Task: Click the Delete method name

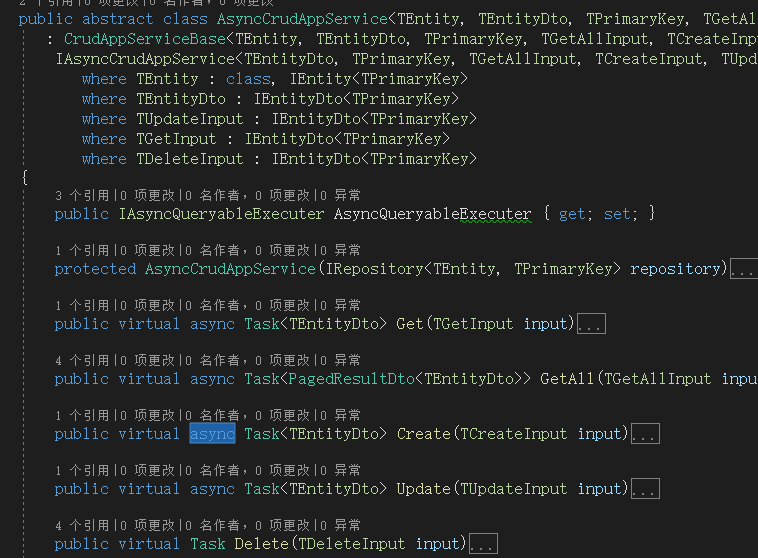Action: click(x=262, y=544)
